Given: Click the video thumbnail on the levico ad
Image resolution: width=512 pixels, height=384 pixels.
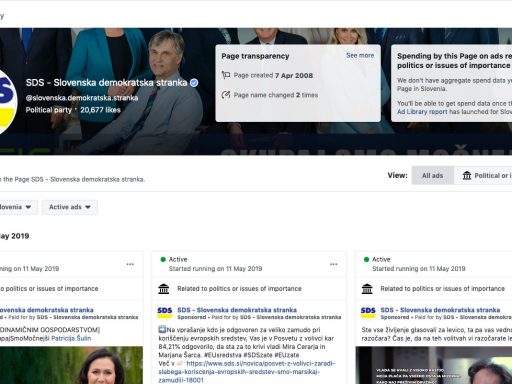Looking at the screenshot, I should (434, 365).
